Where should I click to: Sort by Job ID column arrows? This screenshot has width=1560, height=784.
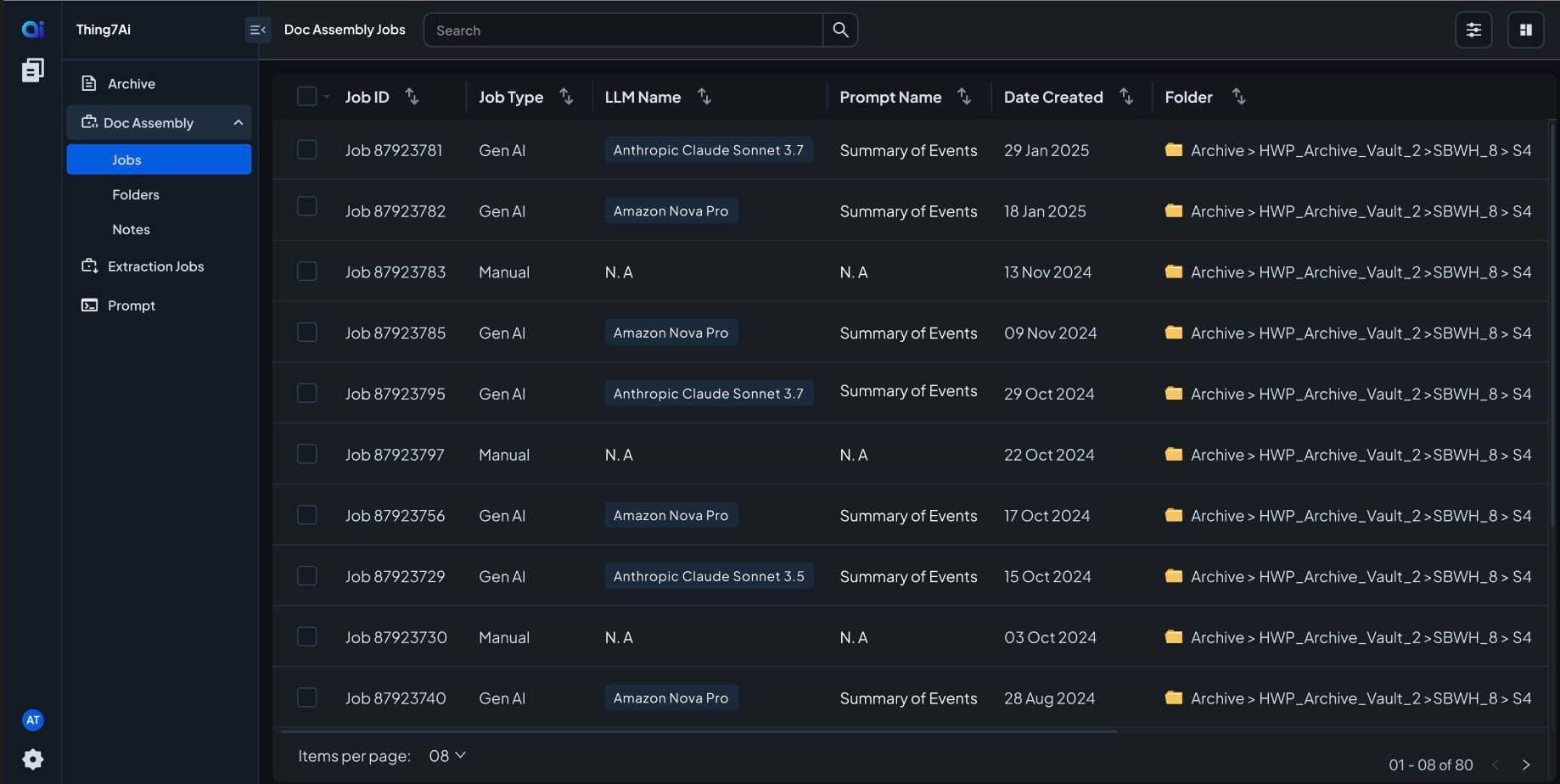tap(412, 97)
